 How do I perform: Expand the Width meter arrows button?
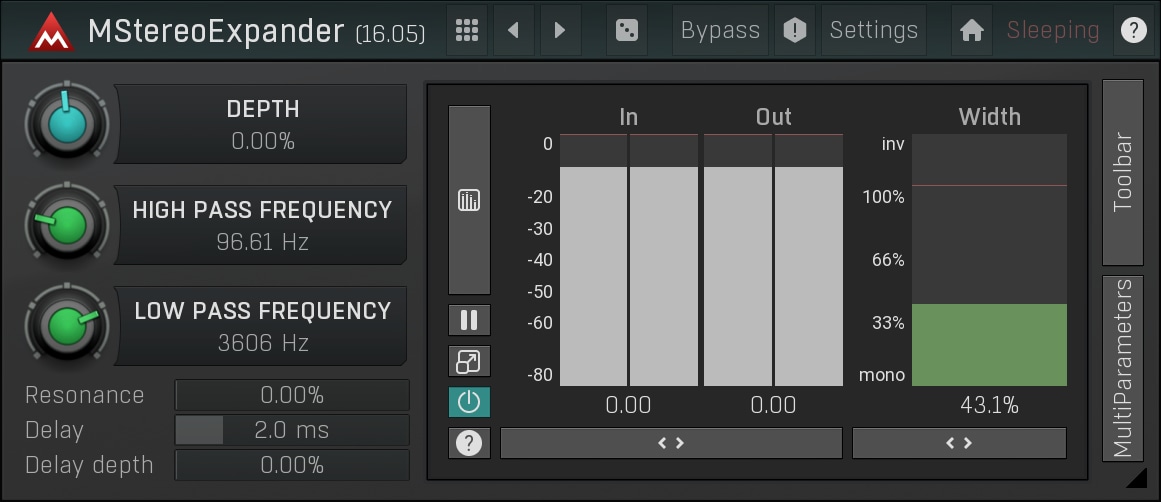[x=959, y=443]
